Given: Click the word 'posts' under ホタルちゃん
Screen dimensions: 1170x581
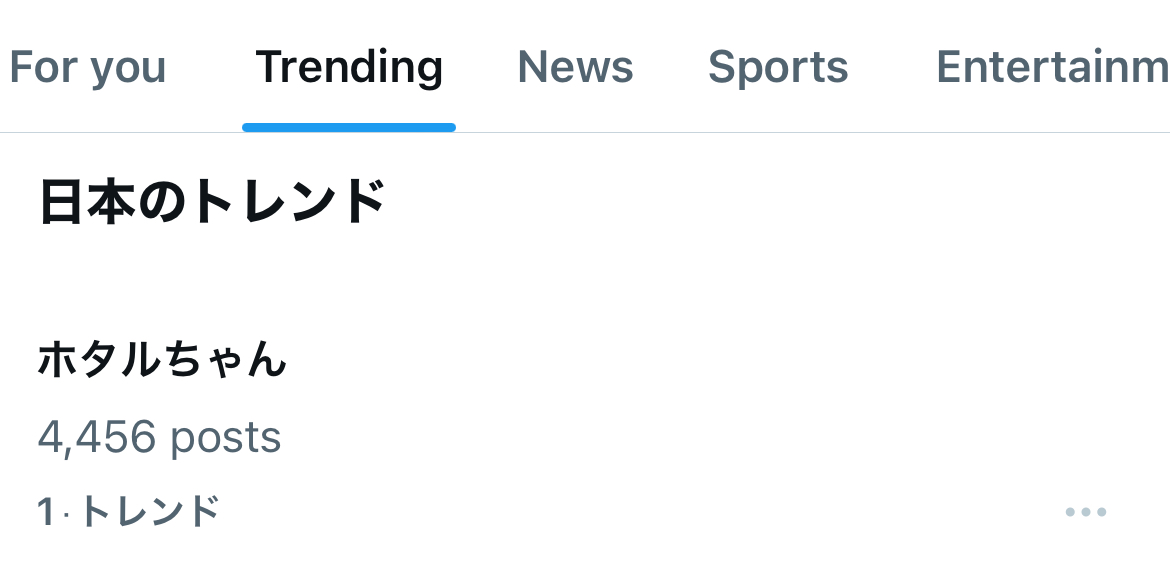Looking at the screenshot, I should click(x=225, y=438).
